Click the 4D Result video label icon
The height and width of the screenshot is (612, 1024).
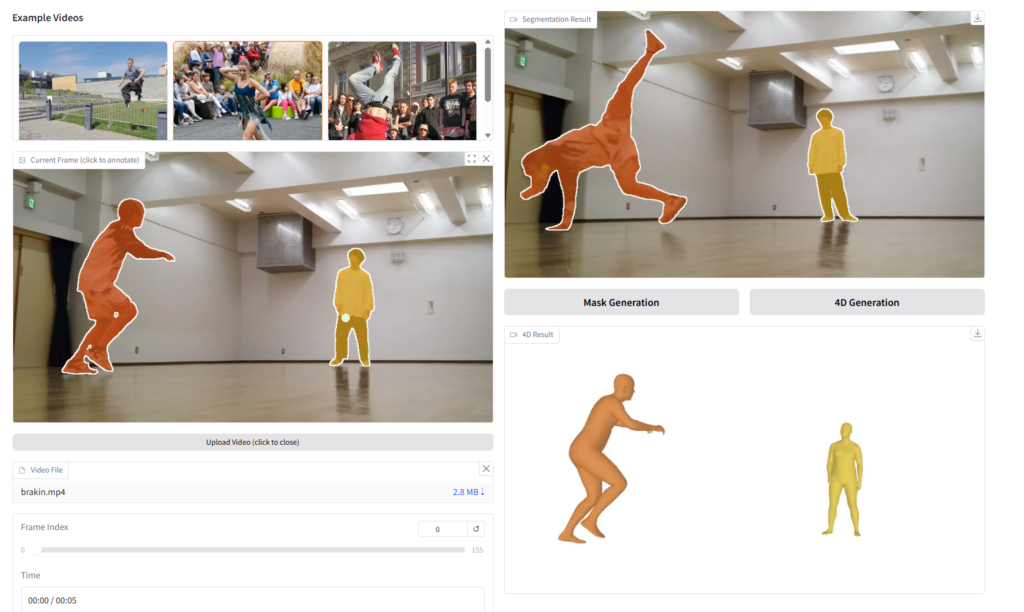coord(514,335)
